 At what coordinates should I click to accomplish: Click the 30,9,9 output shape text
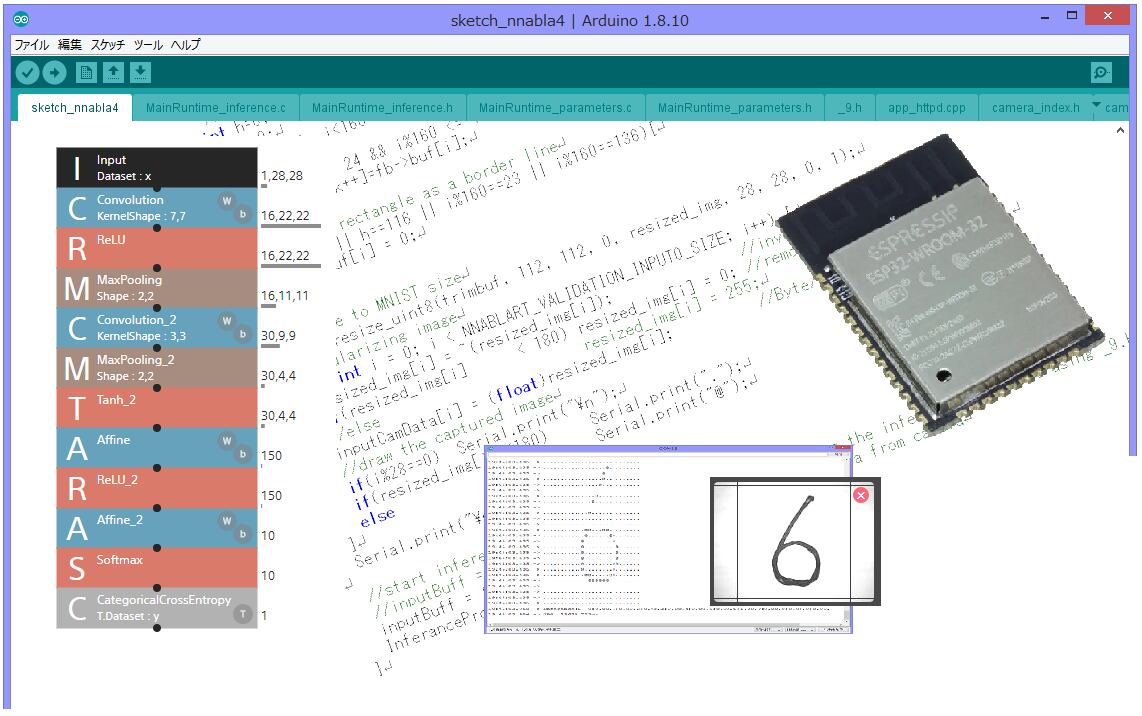[x=278, y=336]
